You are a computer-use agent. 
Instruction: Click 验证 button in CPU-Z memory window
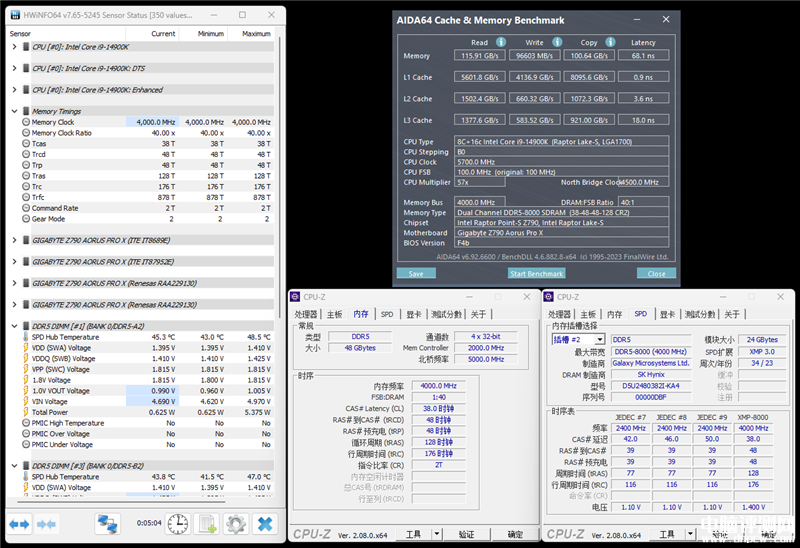click(x=467, y=534)
